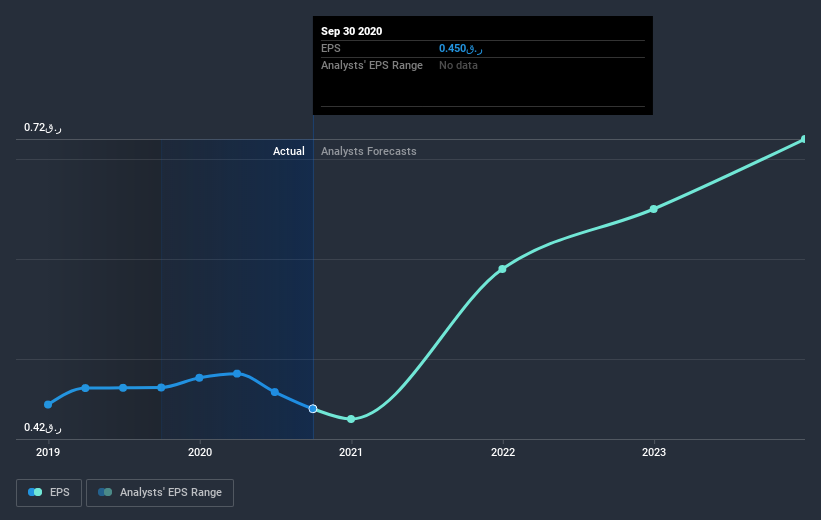Click the EPS data point at 2021 forecast low

[351, 419]
